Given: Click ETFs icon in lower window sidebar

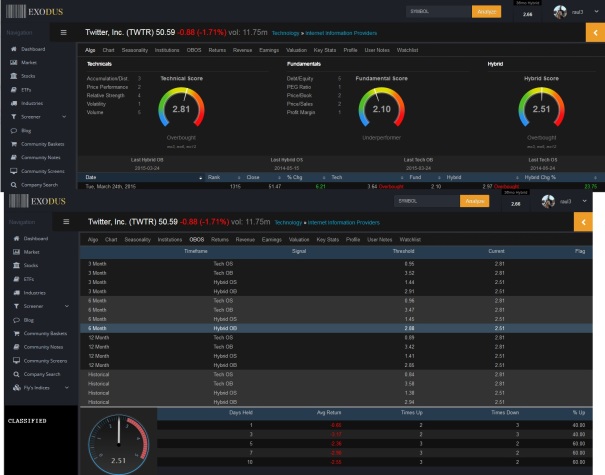Looking at the screenshot, I should click(x=16, y=279).
